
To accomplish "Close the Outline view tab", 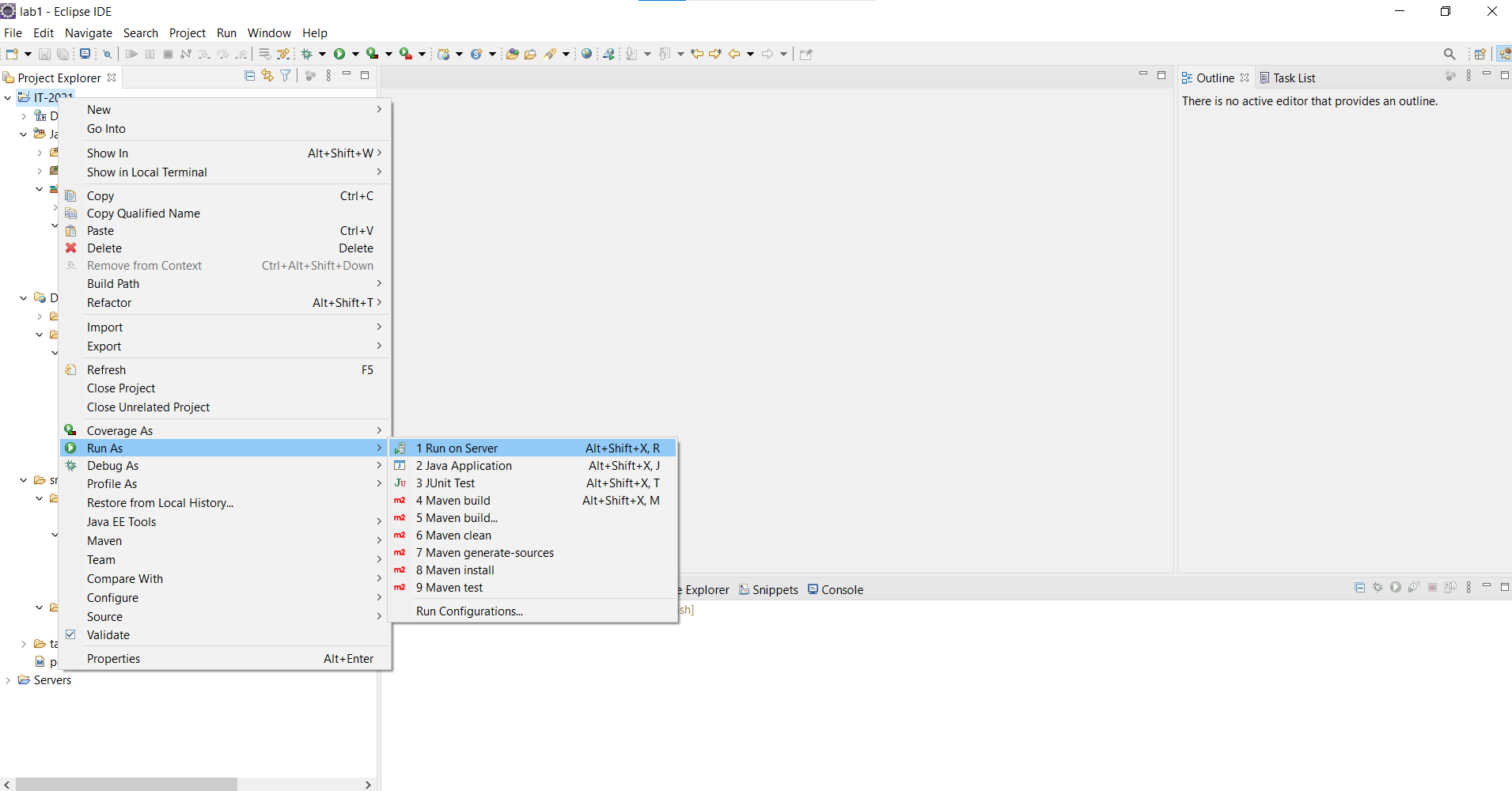I will [x=1245, y=78].
